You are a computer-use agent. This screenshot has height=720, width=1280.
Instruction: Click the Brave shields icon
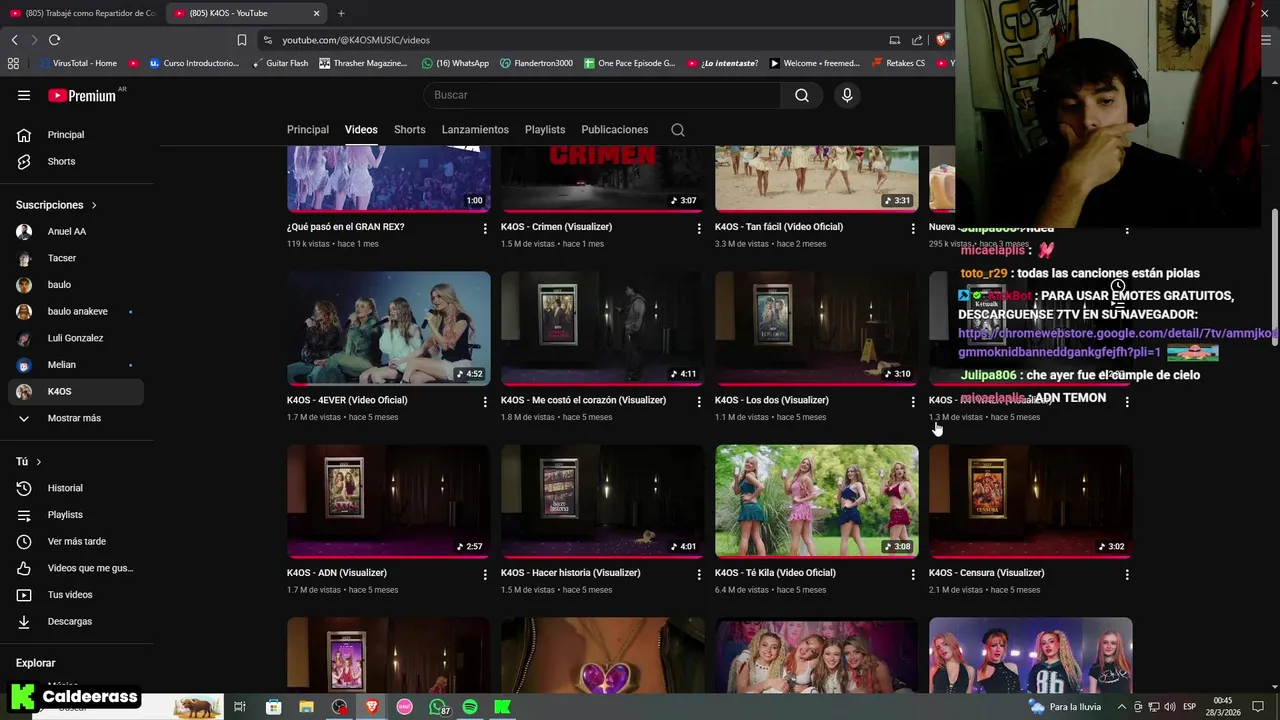[941, 40]
